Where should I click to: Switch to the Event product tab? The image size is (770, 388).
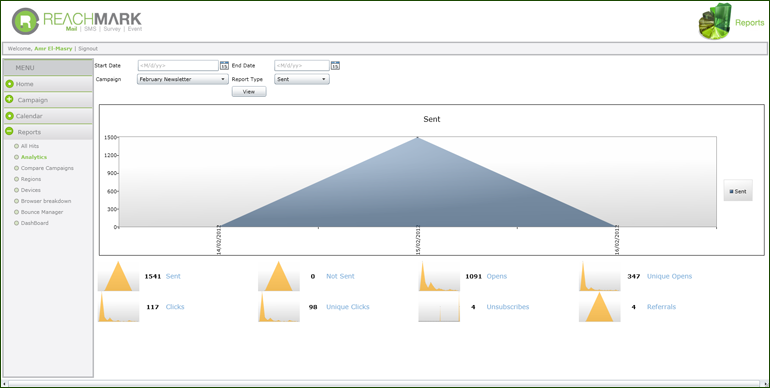(135, 29)
